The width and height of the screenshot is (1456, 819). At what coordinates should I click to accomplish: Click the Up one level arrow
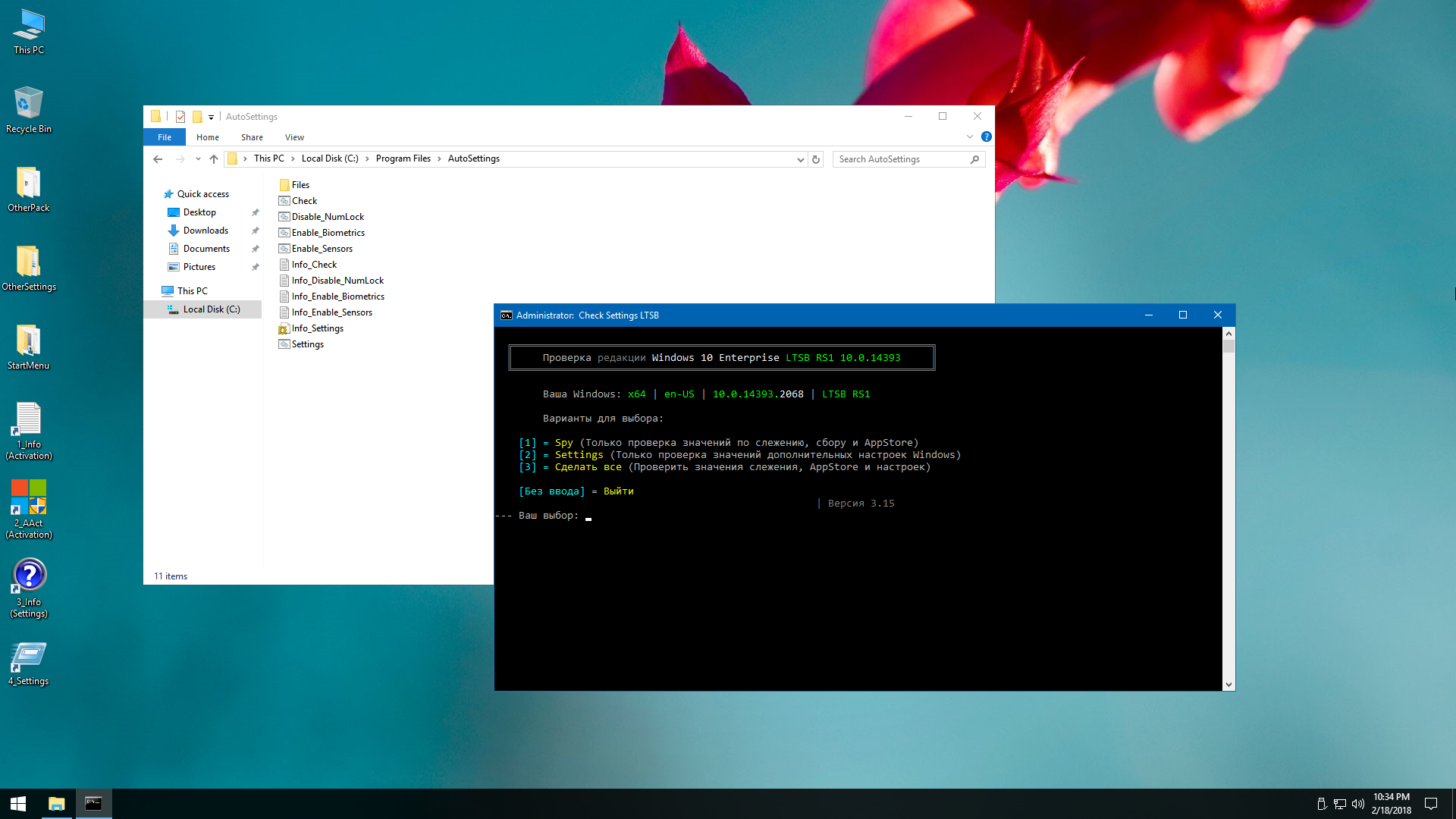(x=214, y=159)
